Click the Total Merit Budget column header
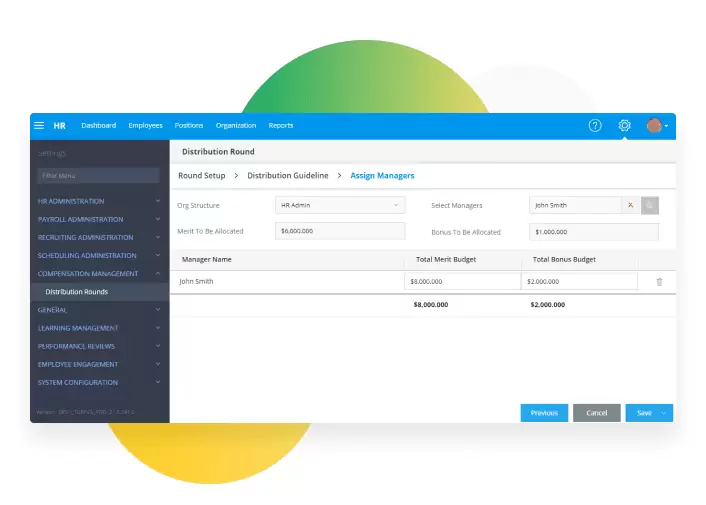This screenshot has height=505, width=706. coord(446,260)
